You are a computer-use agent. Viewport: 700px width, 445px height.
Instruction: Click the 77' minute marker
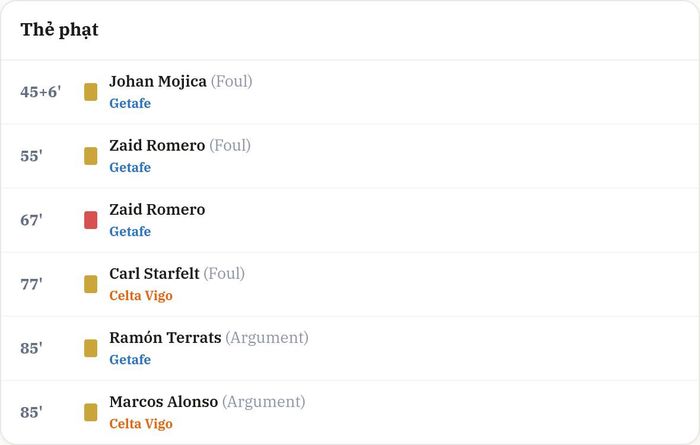point(31,284)
